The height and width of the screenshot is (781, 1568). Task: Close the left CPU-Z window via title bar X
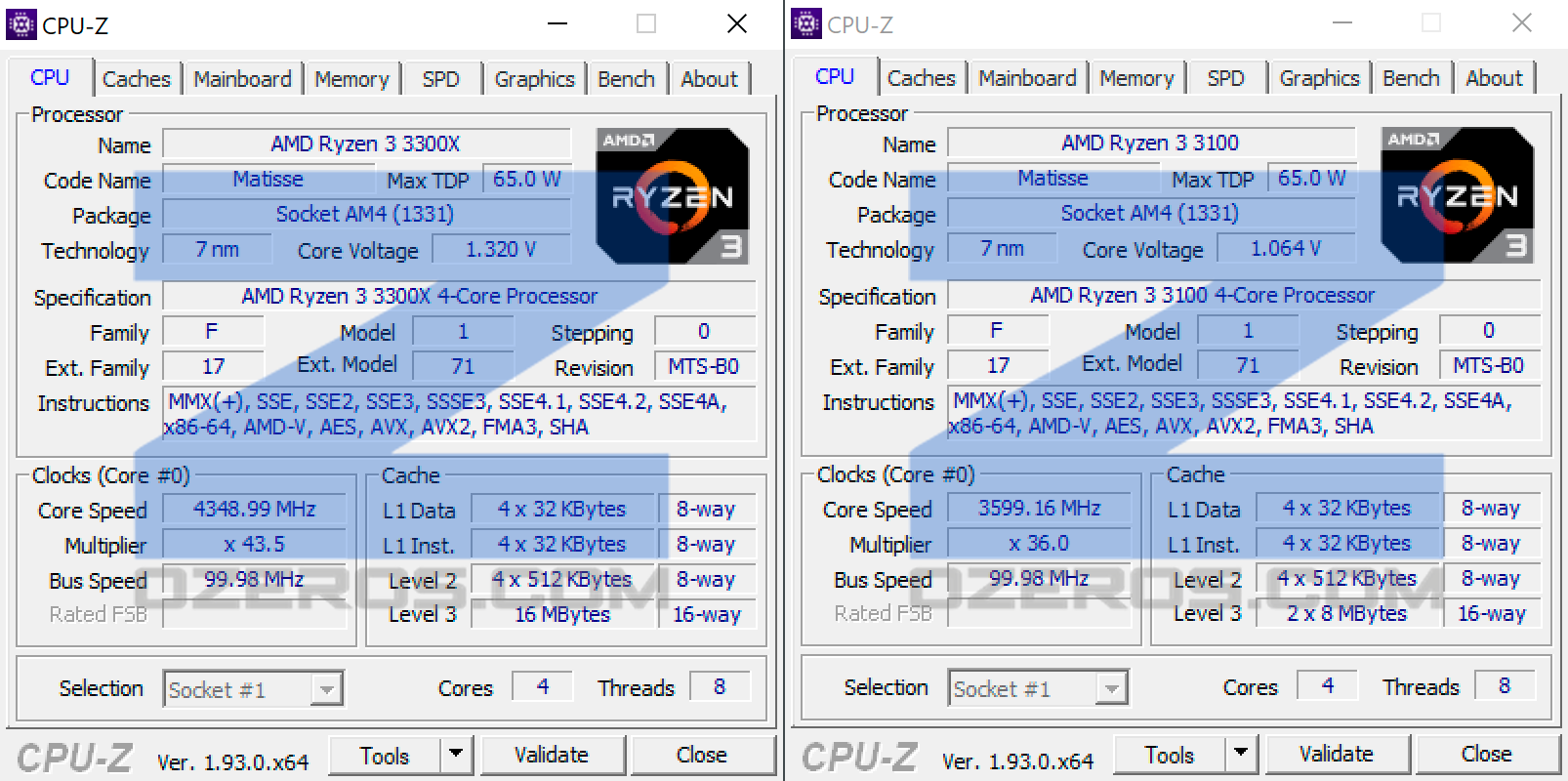[737, 23]
